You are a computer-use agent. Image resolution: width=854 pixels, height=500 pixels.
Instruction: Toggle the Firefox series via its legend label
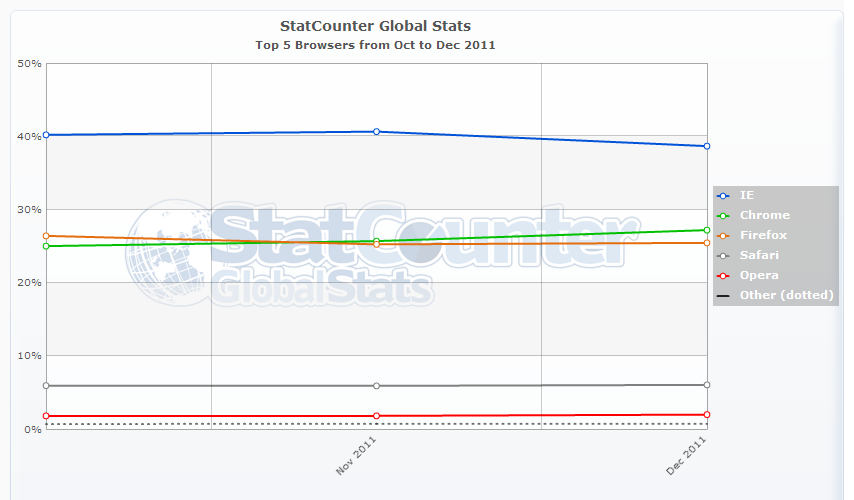[x=764, y=235]
